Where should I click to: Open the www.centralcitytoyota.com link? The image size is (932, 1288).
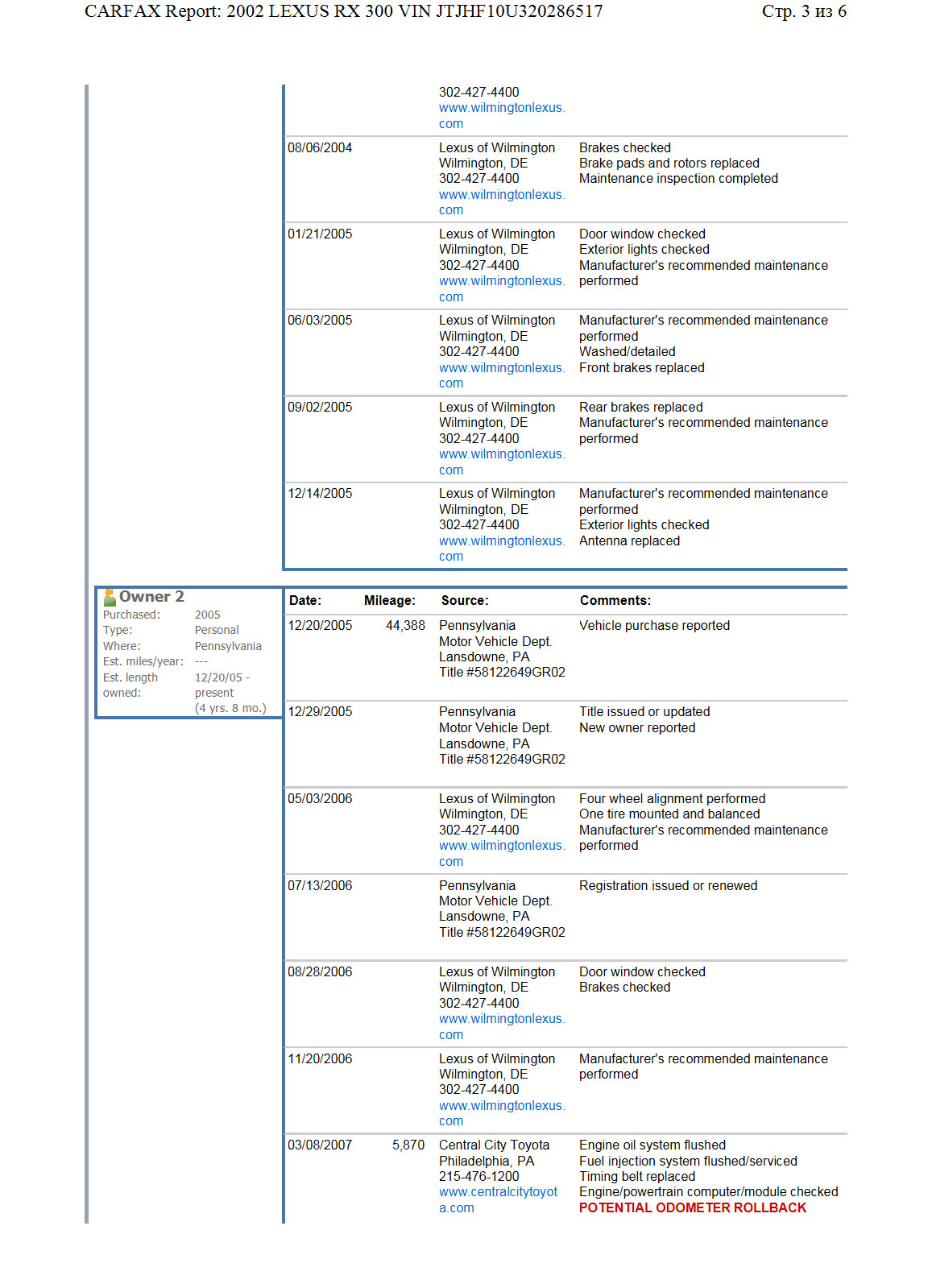point(498,1199)
